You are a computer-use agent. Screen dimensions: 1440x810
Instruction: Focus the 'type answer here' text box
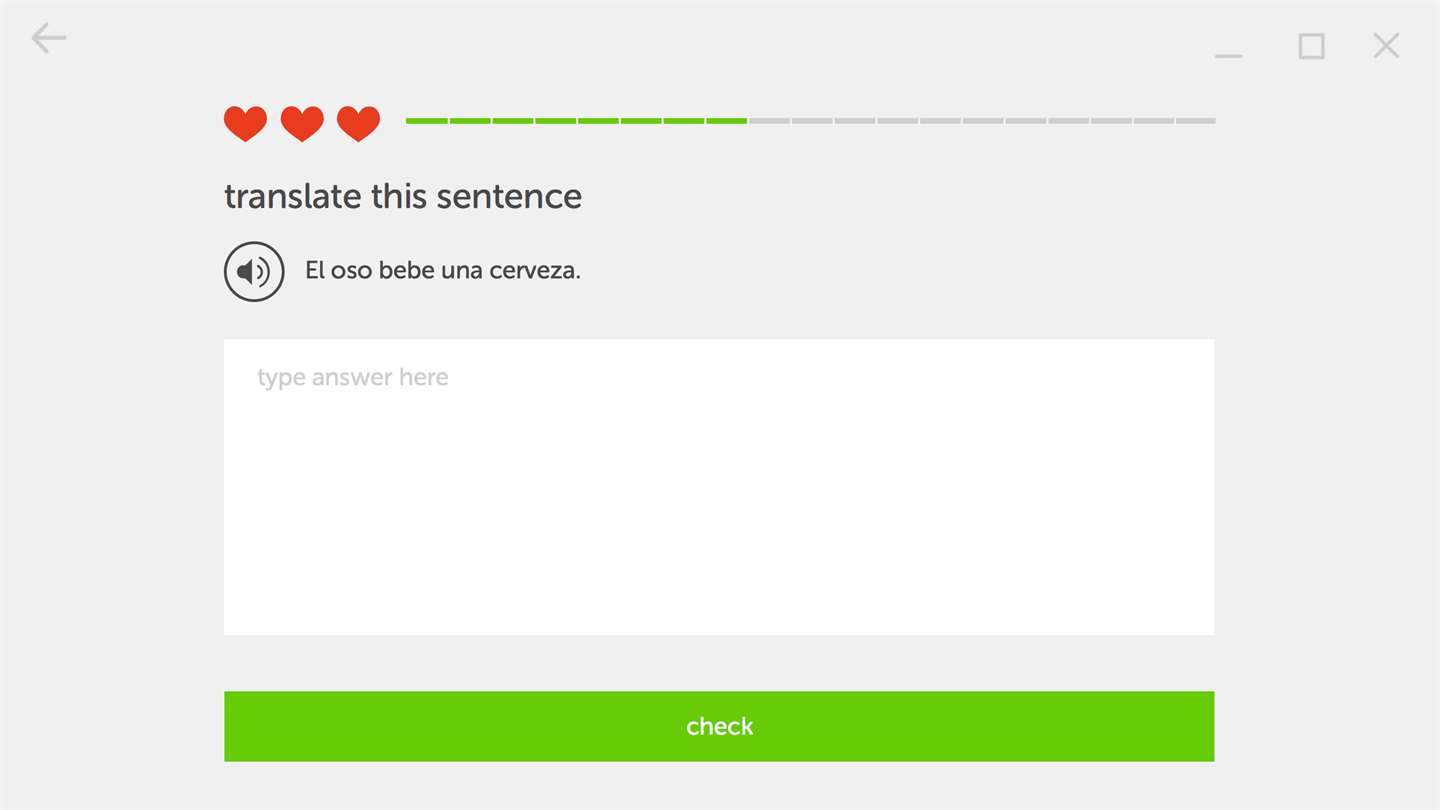(x=718, y=486)
